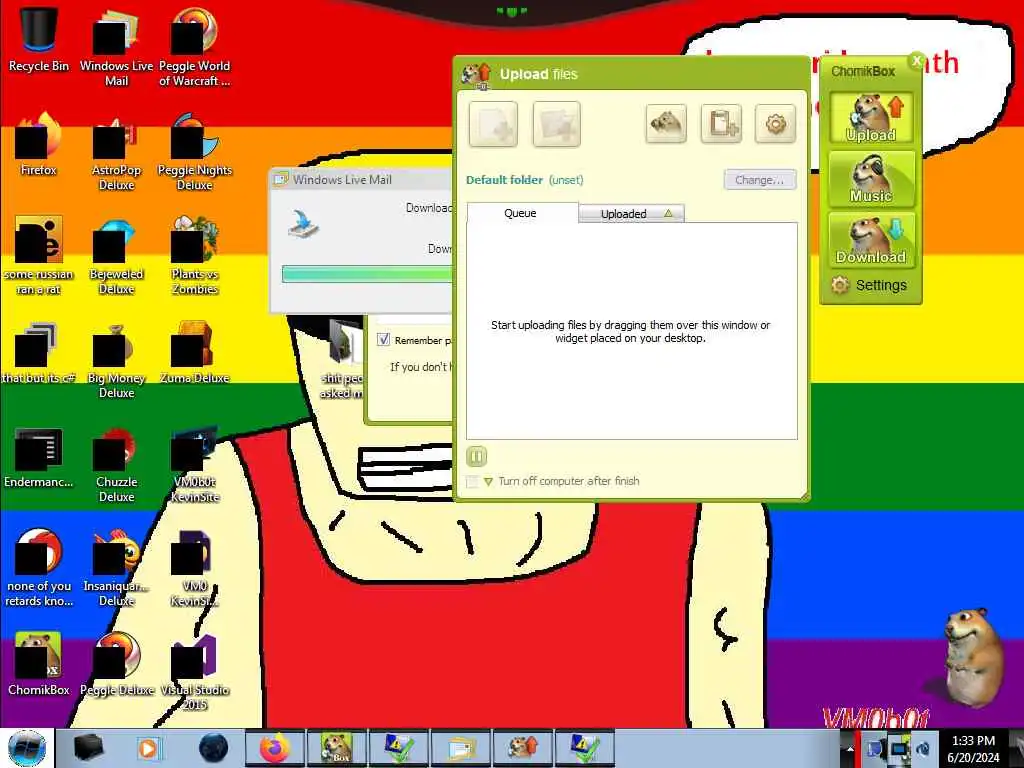Image resolution: width=1024 pixels, height=768 pixels.
Task: Select the VM0b0t KevinSite desktop icon
Action: click(195, 464)
